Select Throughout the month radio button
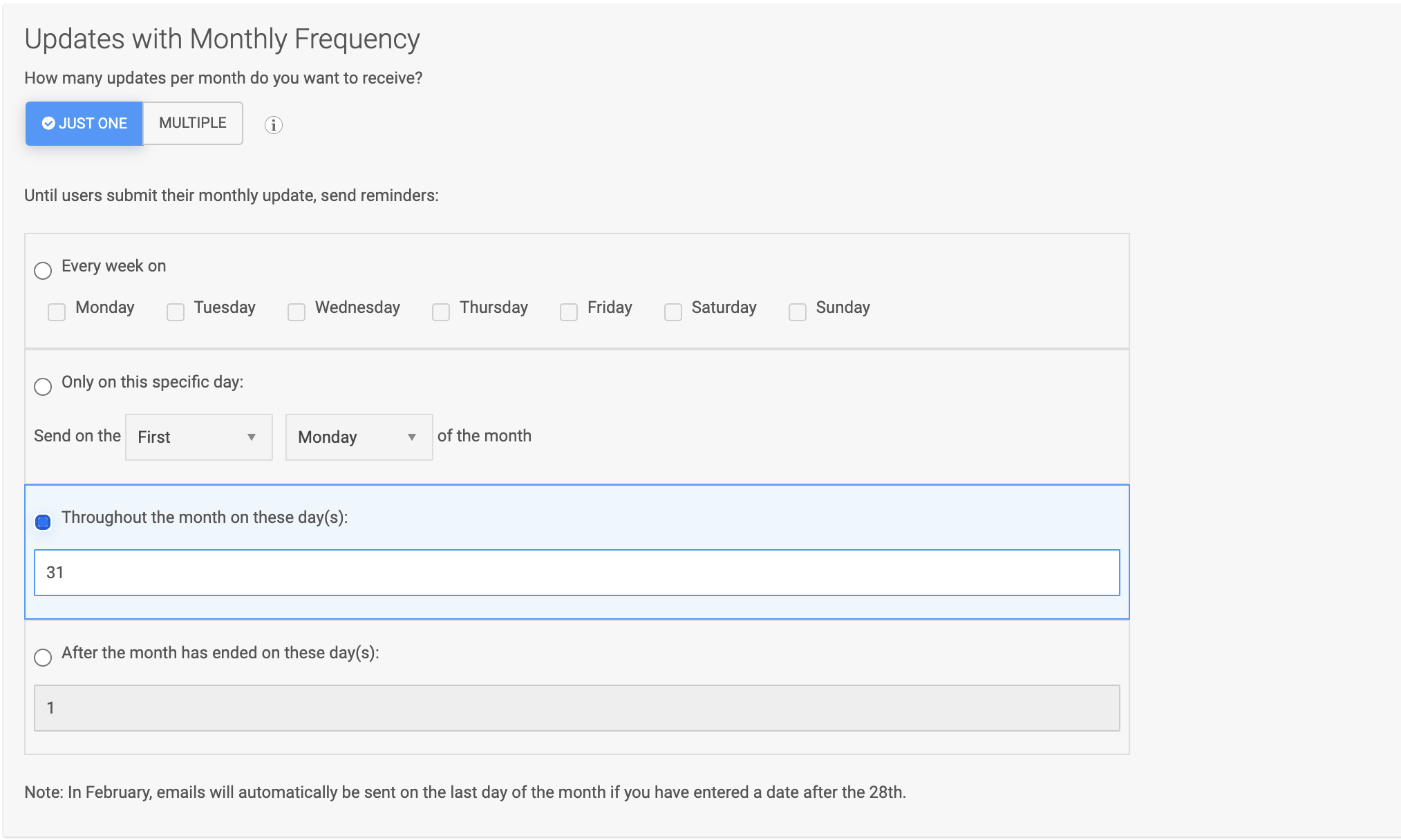Screen dimensions: 1401x840 click(43, 522)
